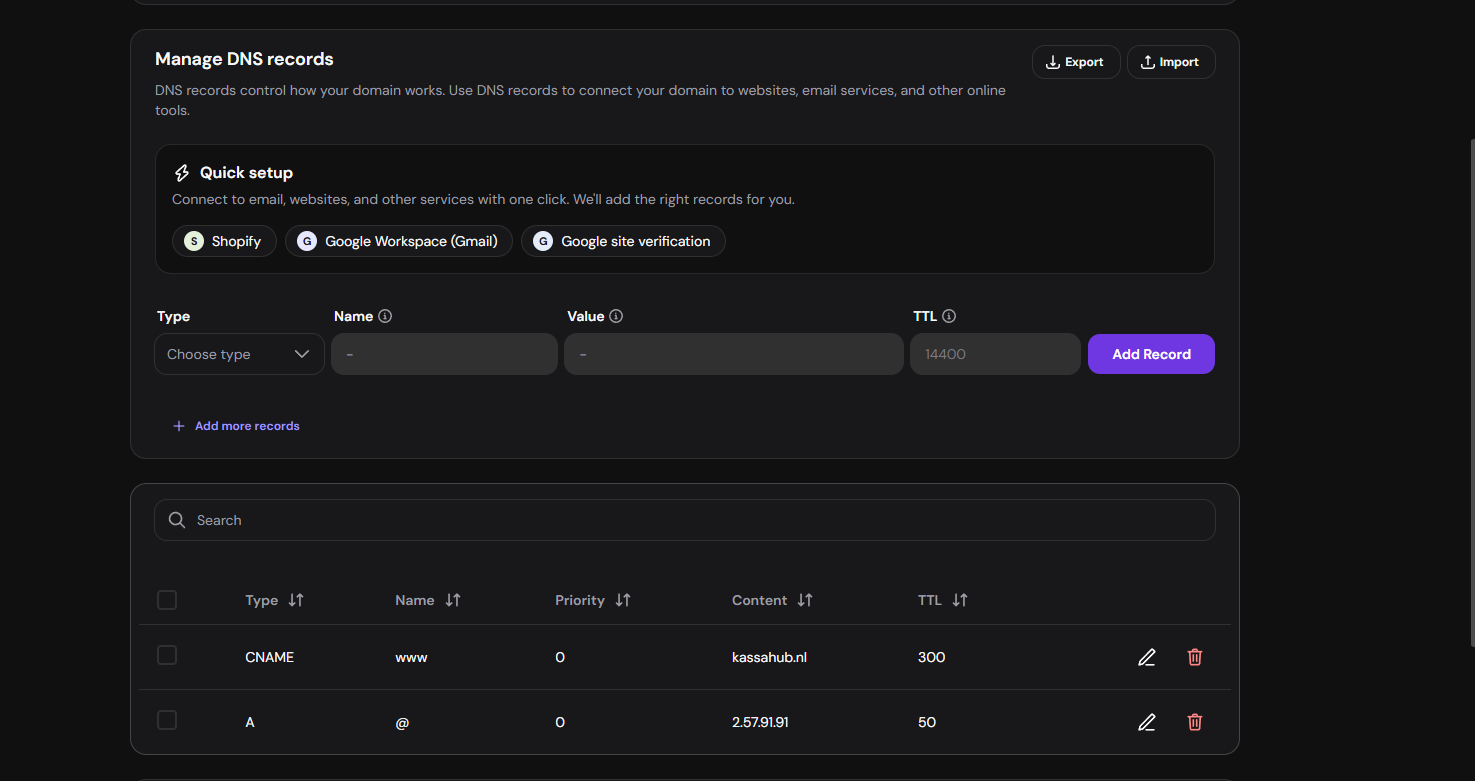Click the info icon next to TTL
Viewport: 1475px width, 781px height.
point(949,316)
